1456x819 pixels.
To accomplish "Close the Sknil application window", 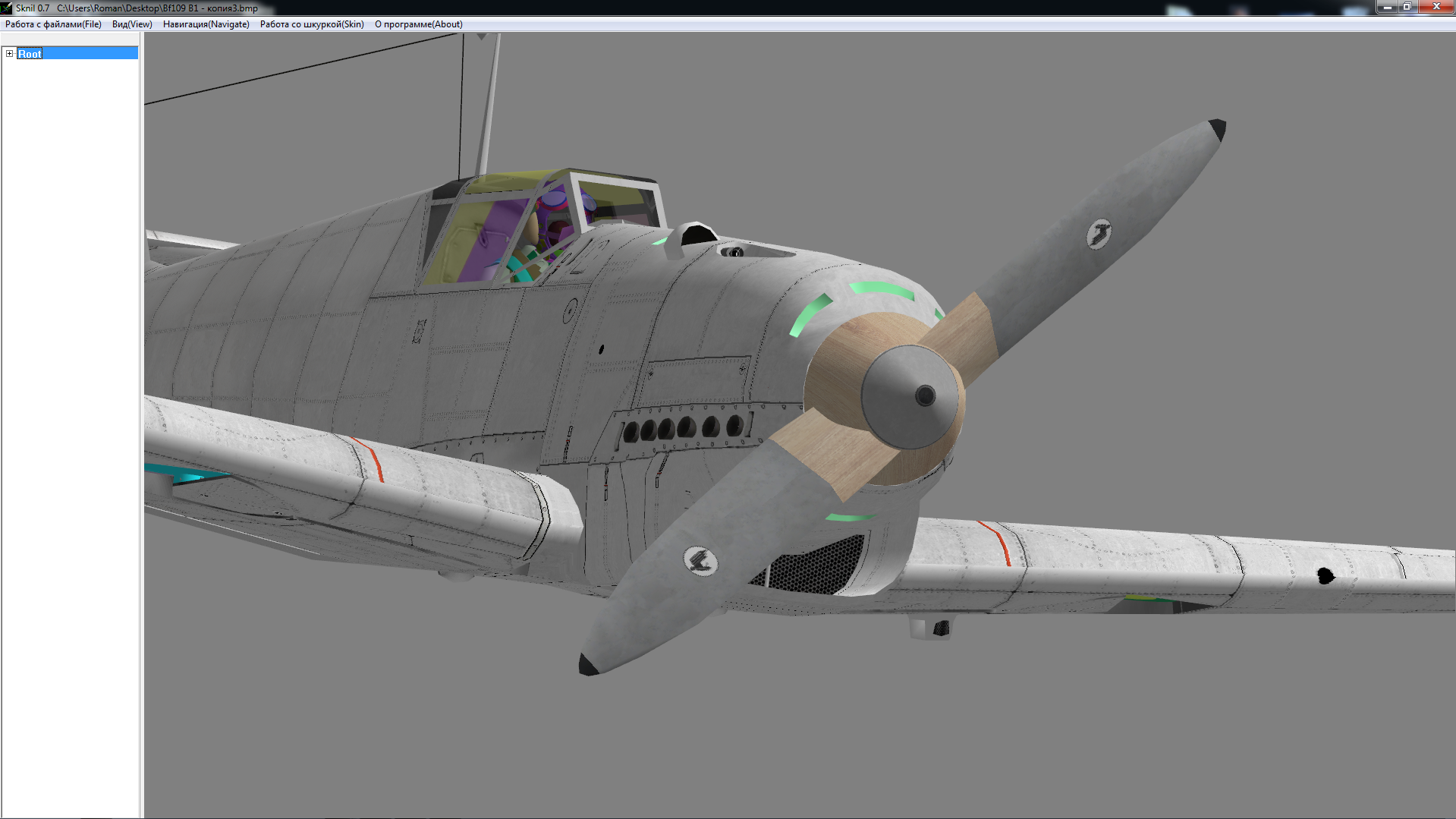I will point(1436,7).
